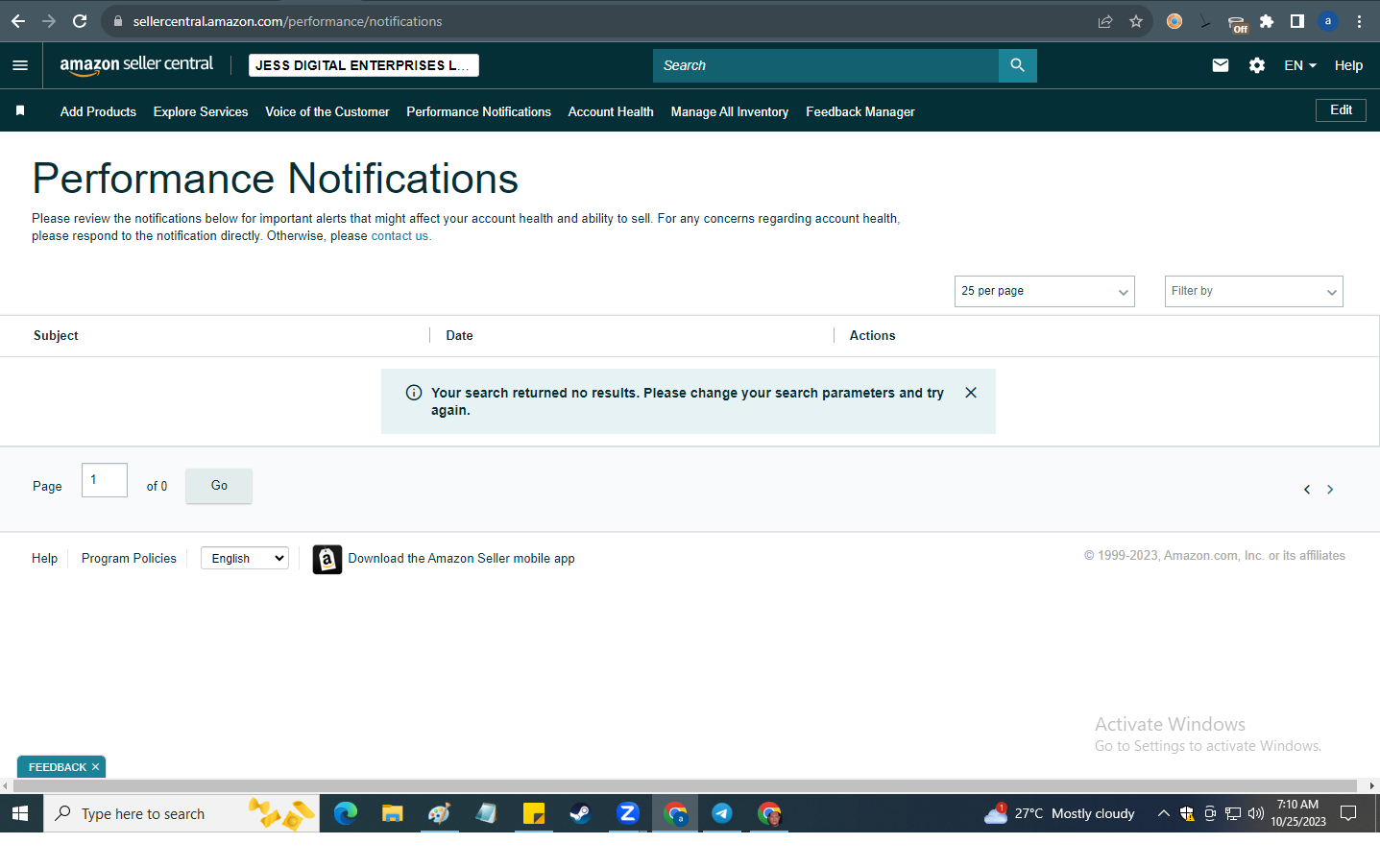Click the Amazon Seller Central logo

136,64
